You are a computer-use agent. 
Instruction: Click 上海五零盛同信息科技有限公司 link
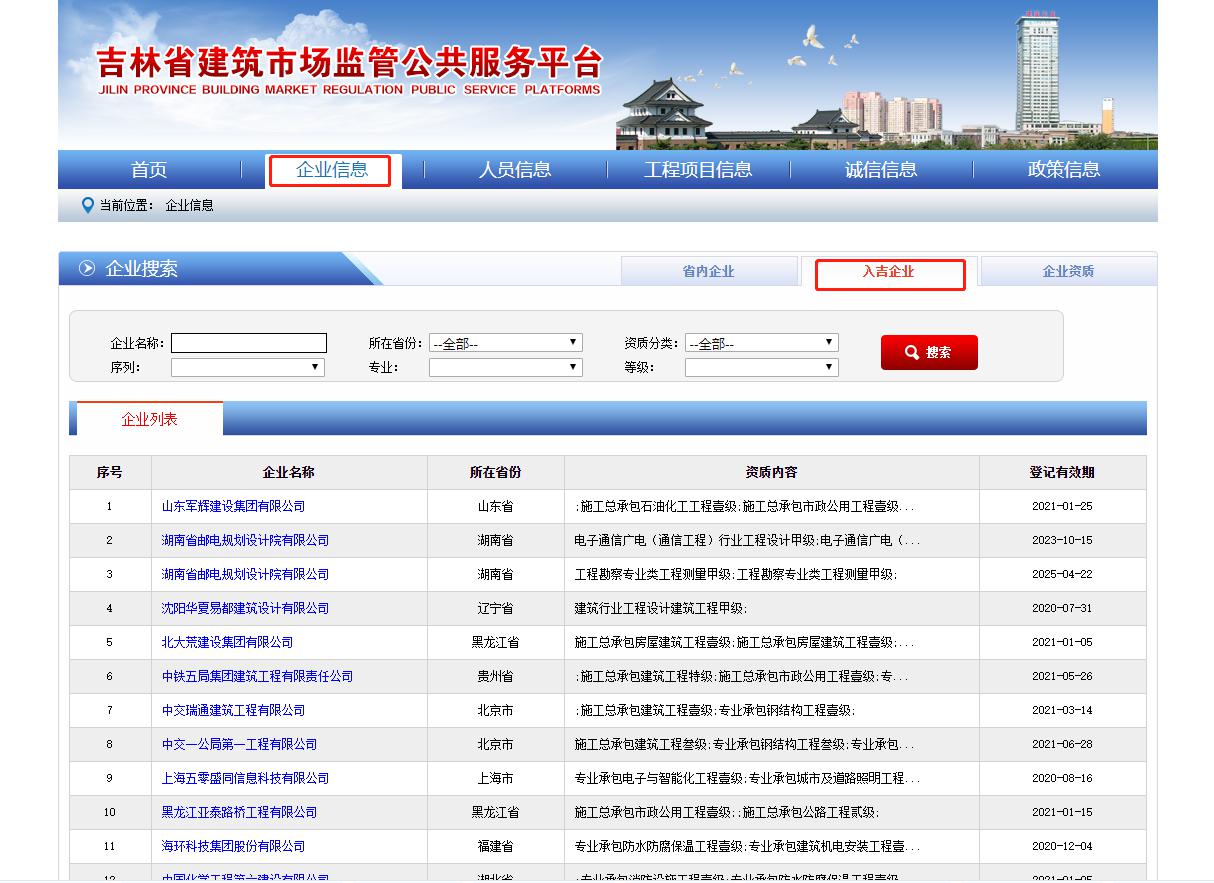pos(245,778)
